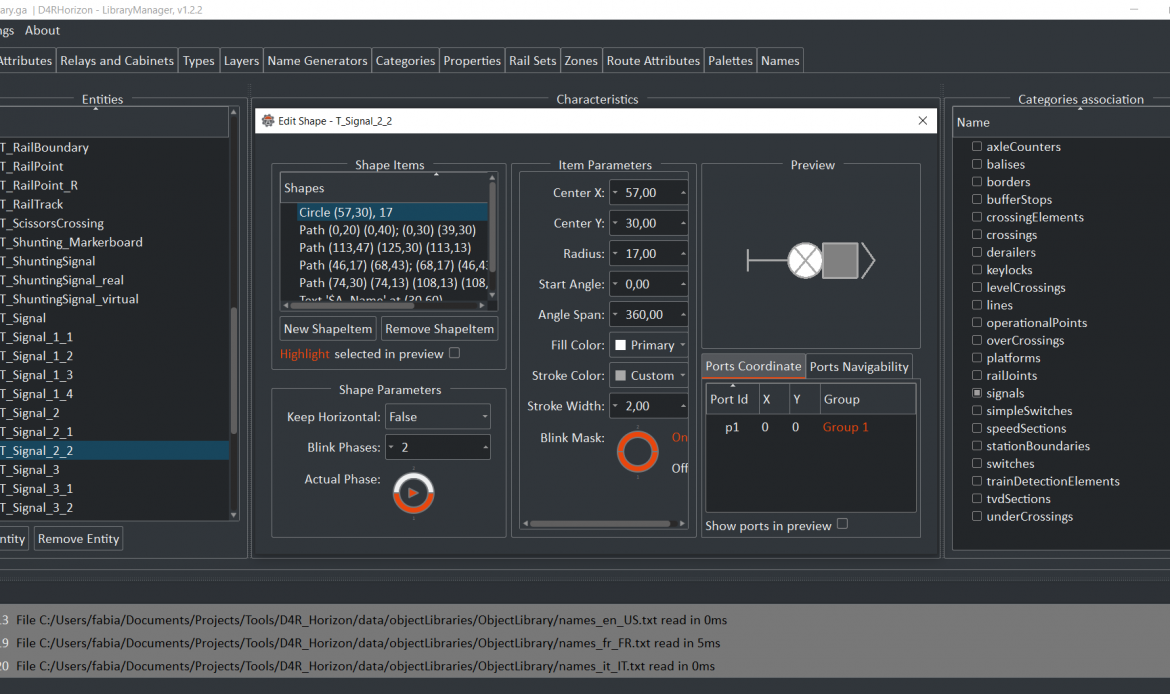Click the Remove Entity button

[x=78, y=539]
